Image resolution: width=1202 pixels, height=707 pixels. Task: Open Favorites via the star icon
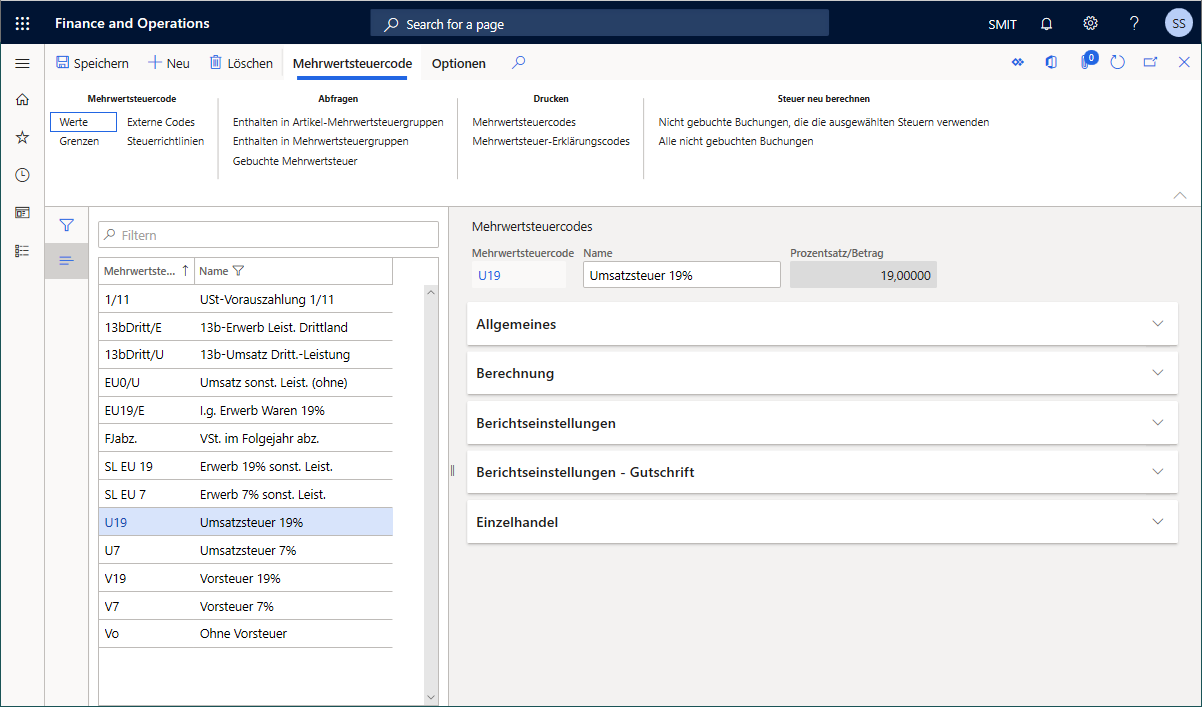pos(21,137)
